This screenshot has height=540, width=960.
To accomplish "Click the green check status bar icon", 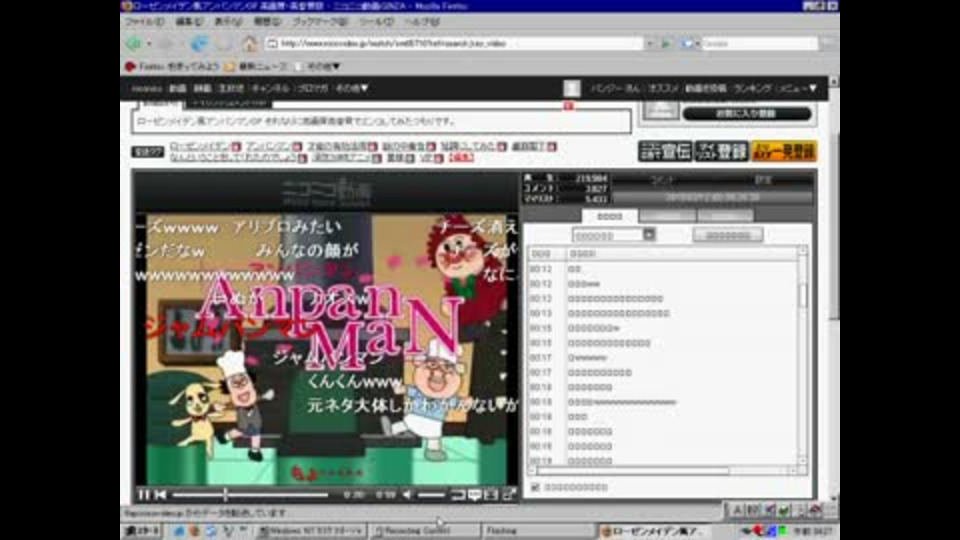I will (x=784, y=509).
